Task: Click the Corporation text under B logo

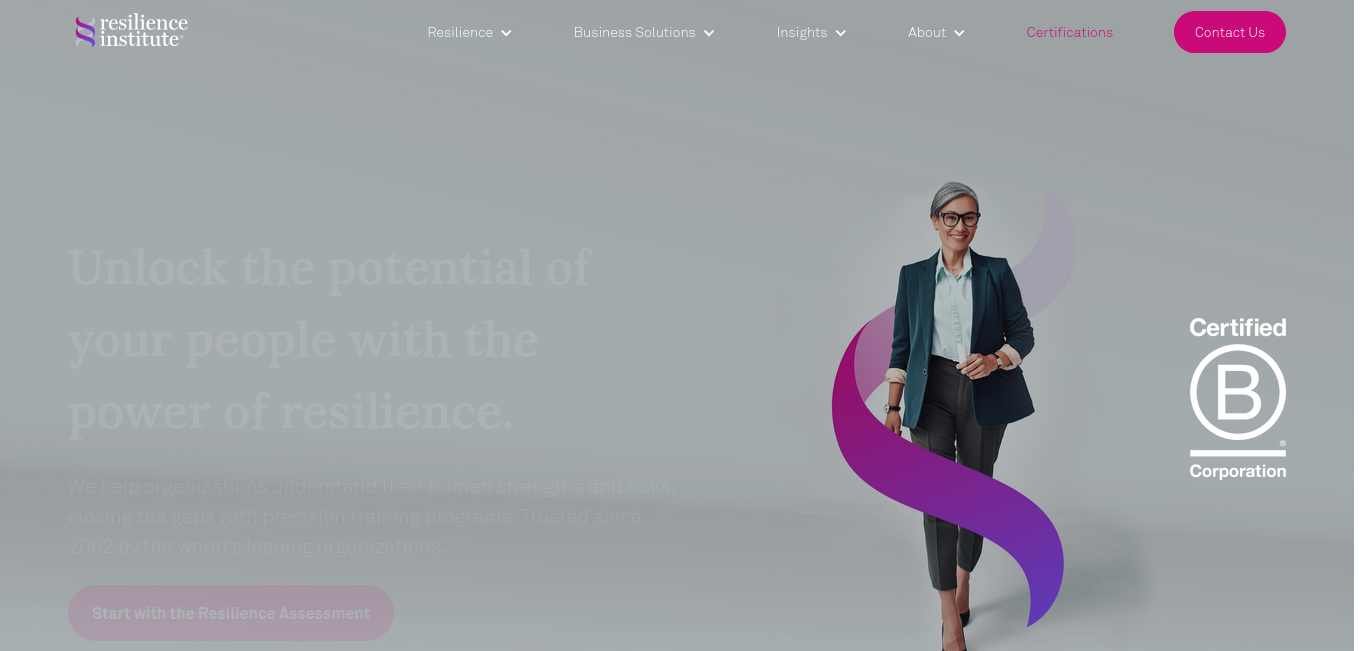Action: click(x=1238, y=471)
